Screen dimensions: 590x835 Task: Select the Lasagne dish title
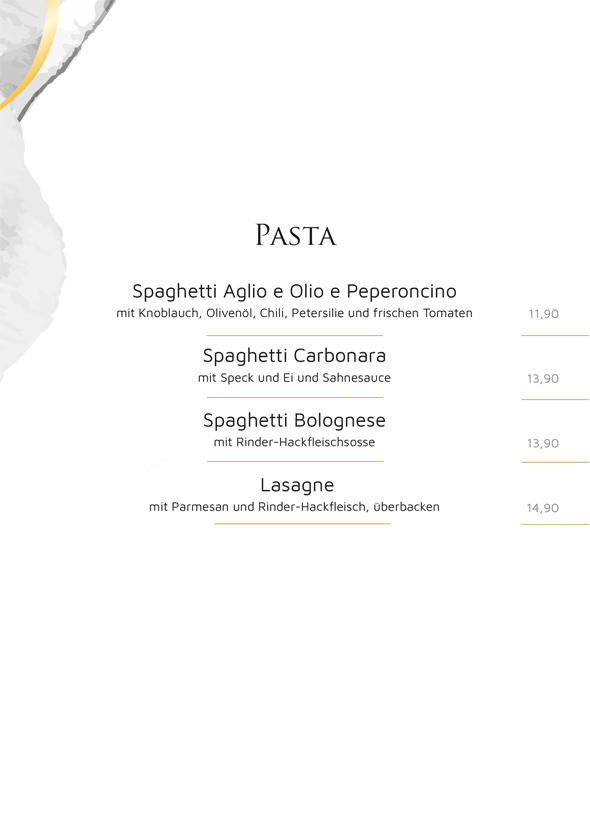[297, 485]
